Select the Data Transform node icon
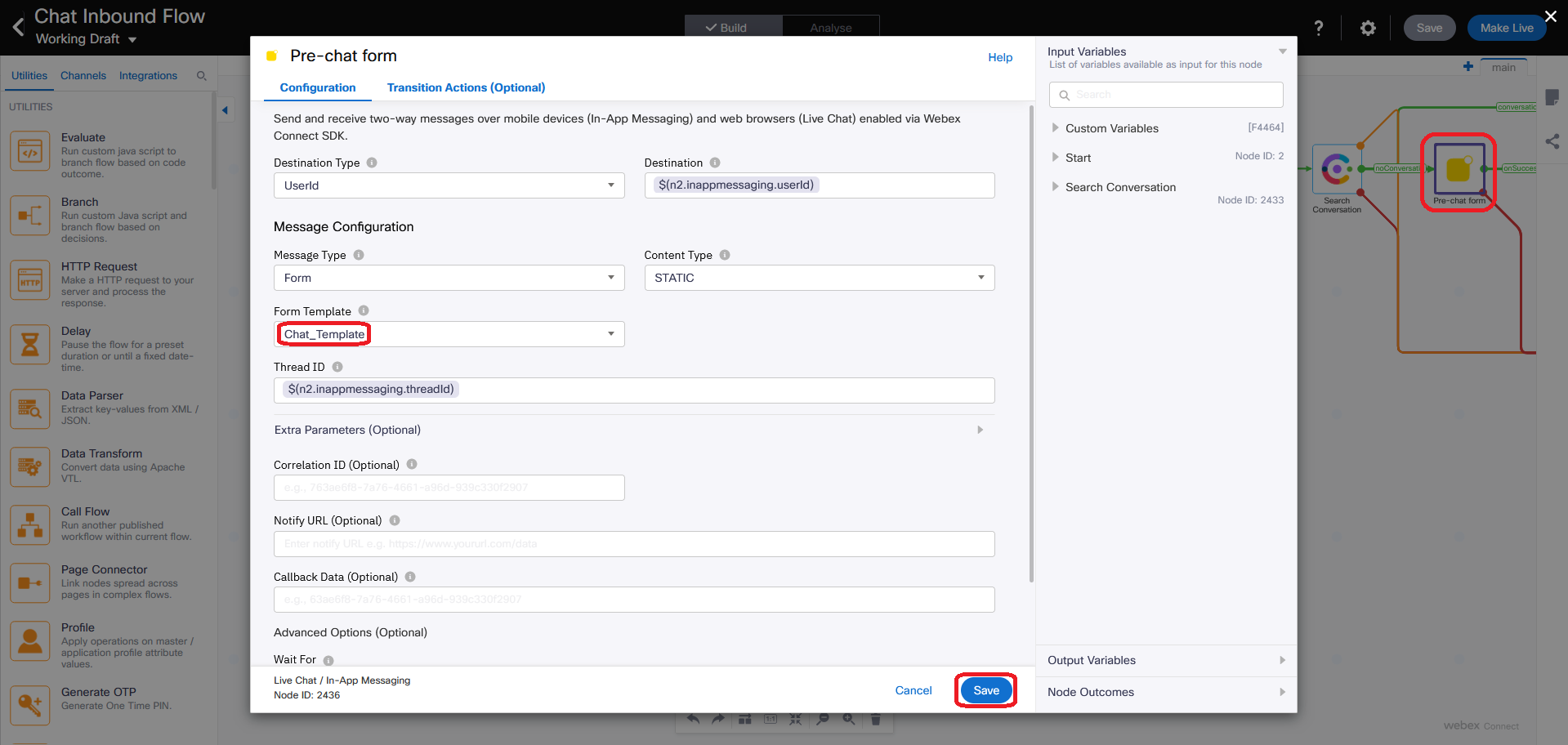 pyautogui.click(x=30, y=467)
